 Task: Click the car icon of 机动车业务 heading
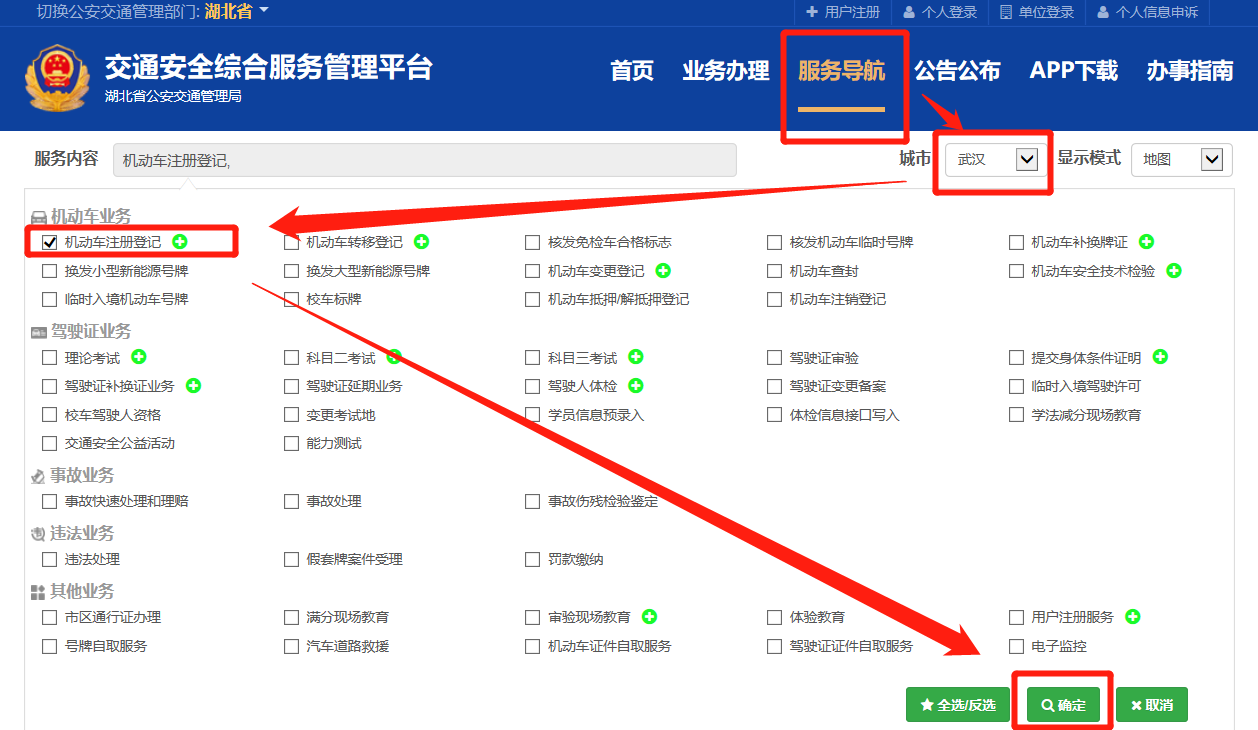[x=38, y=217]
